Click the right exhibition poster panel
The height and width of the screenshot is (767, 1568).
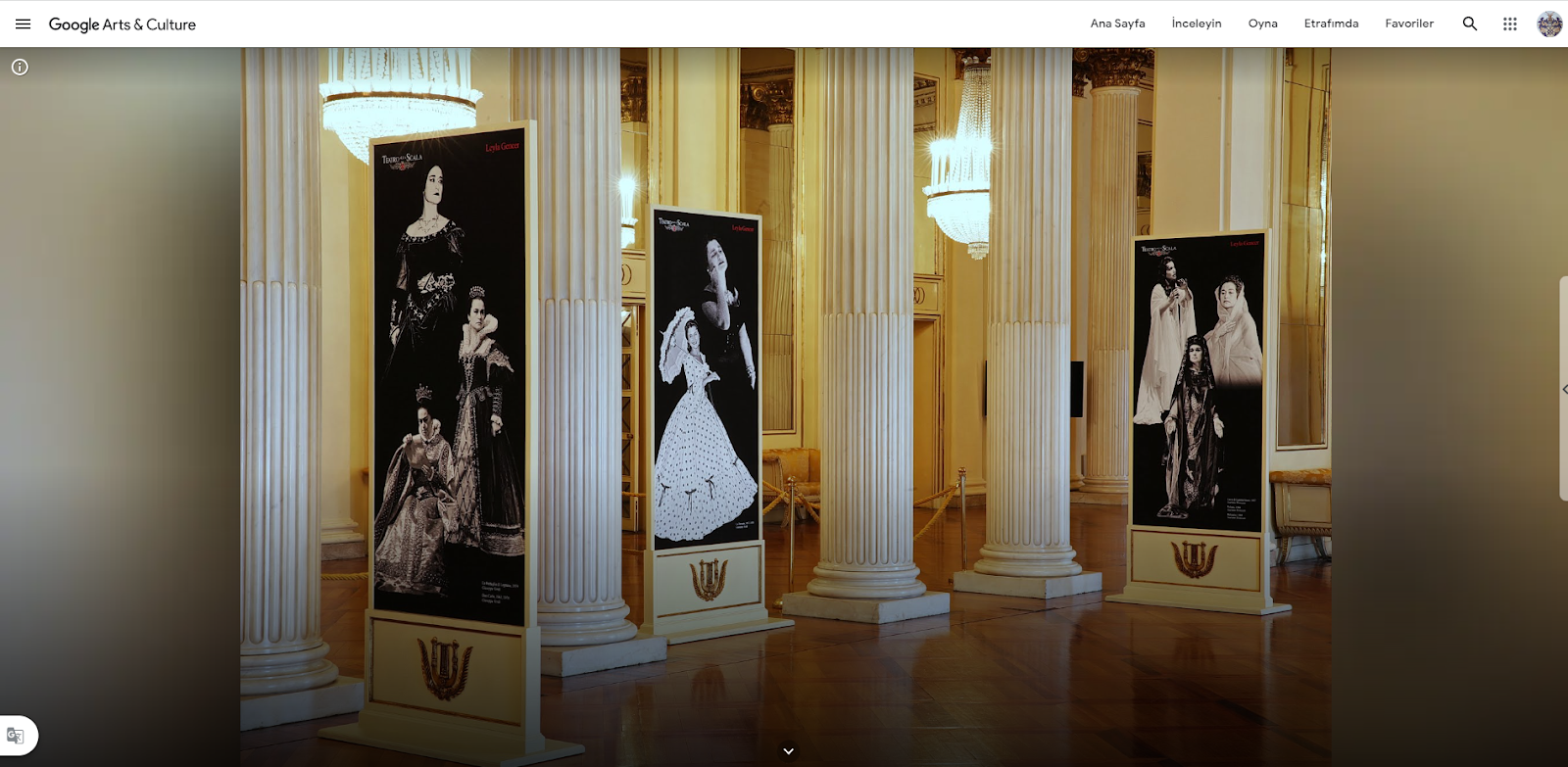[x=1199, y=382]
